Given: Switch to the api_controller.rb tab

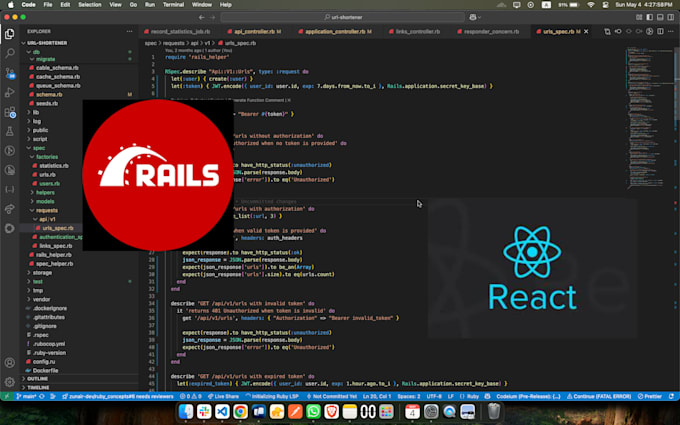Looking at the screenshot, I should 257,32.
